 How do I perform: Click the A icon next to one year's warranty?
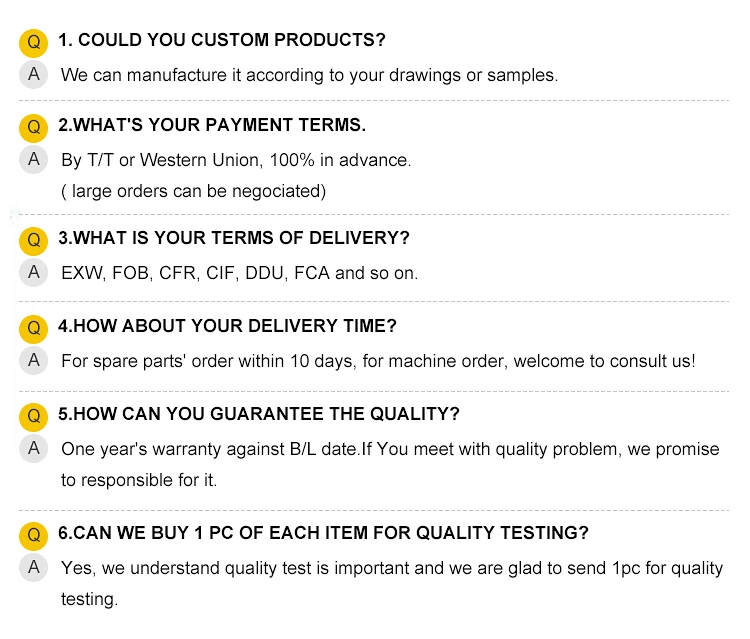(x=34, y=448)
